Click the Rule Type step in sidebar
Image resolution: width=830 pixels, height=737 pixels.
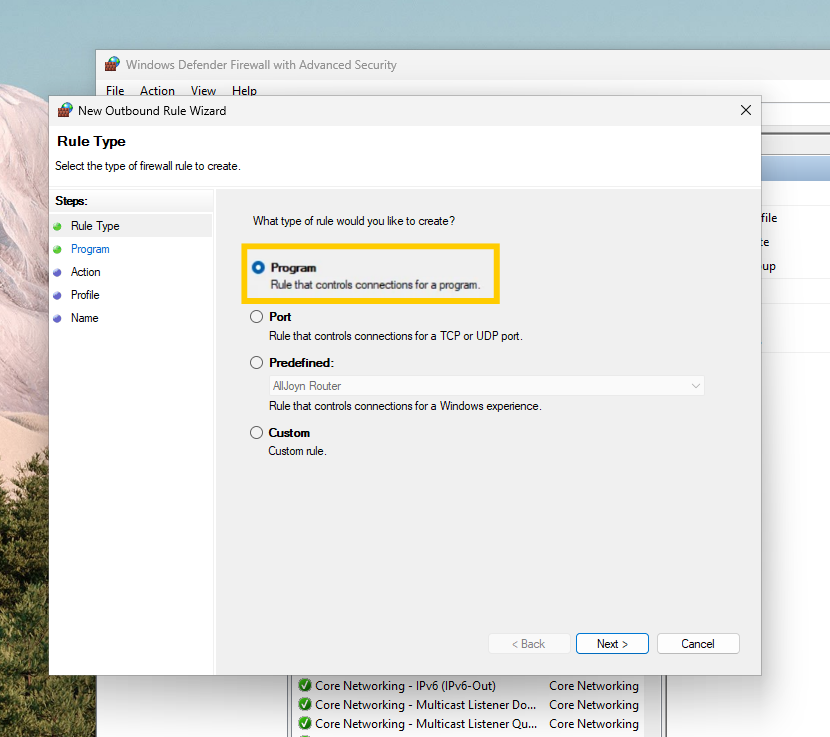tap(95, 226)
